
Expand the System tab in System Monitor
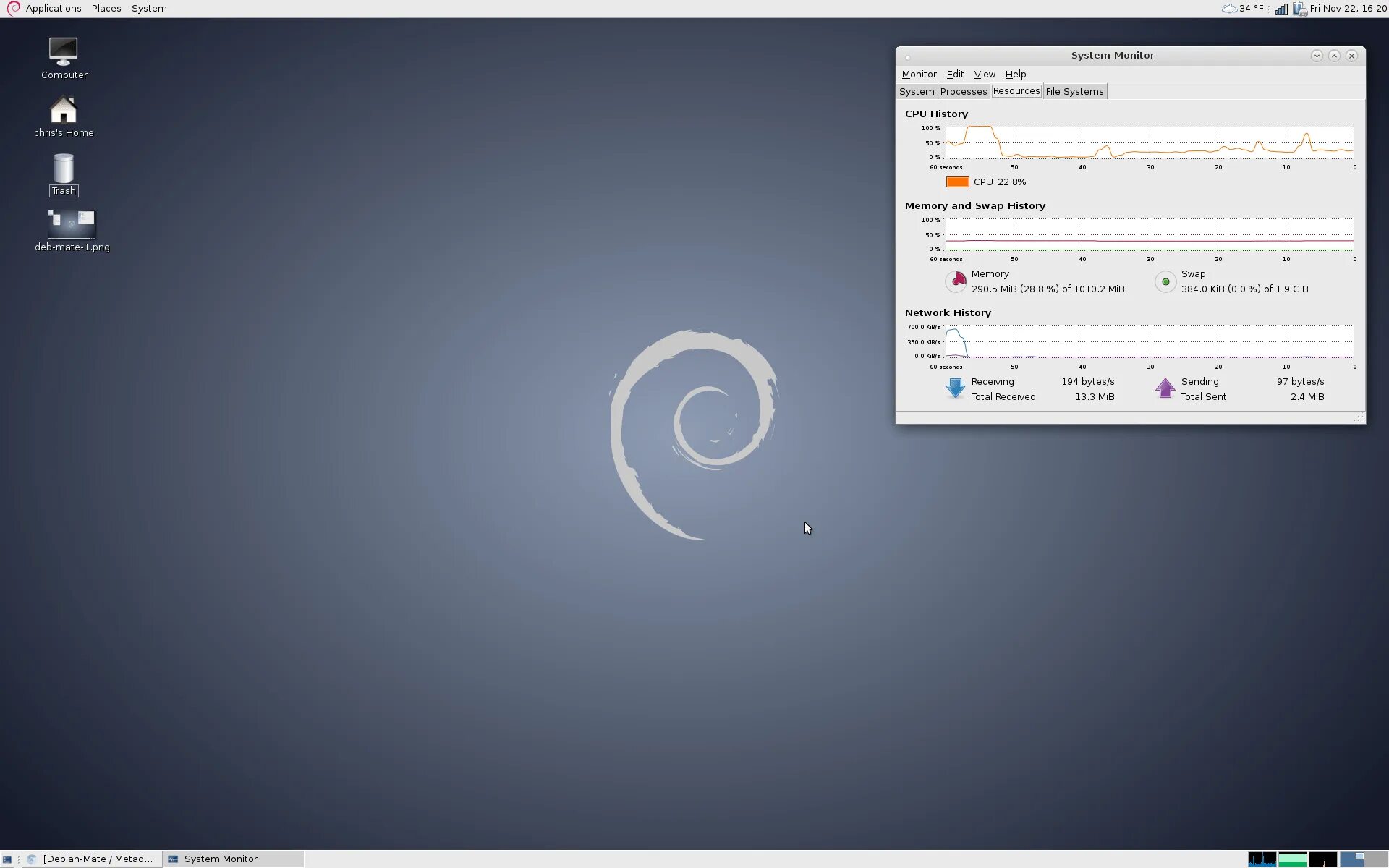(x=916, y=91)
